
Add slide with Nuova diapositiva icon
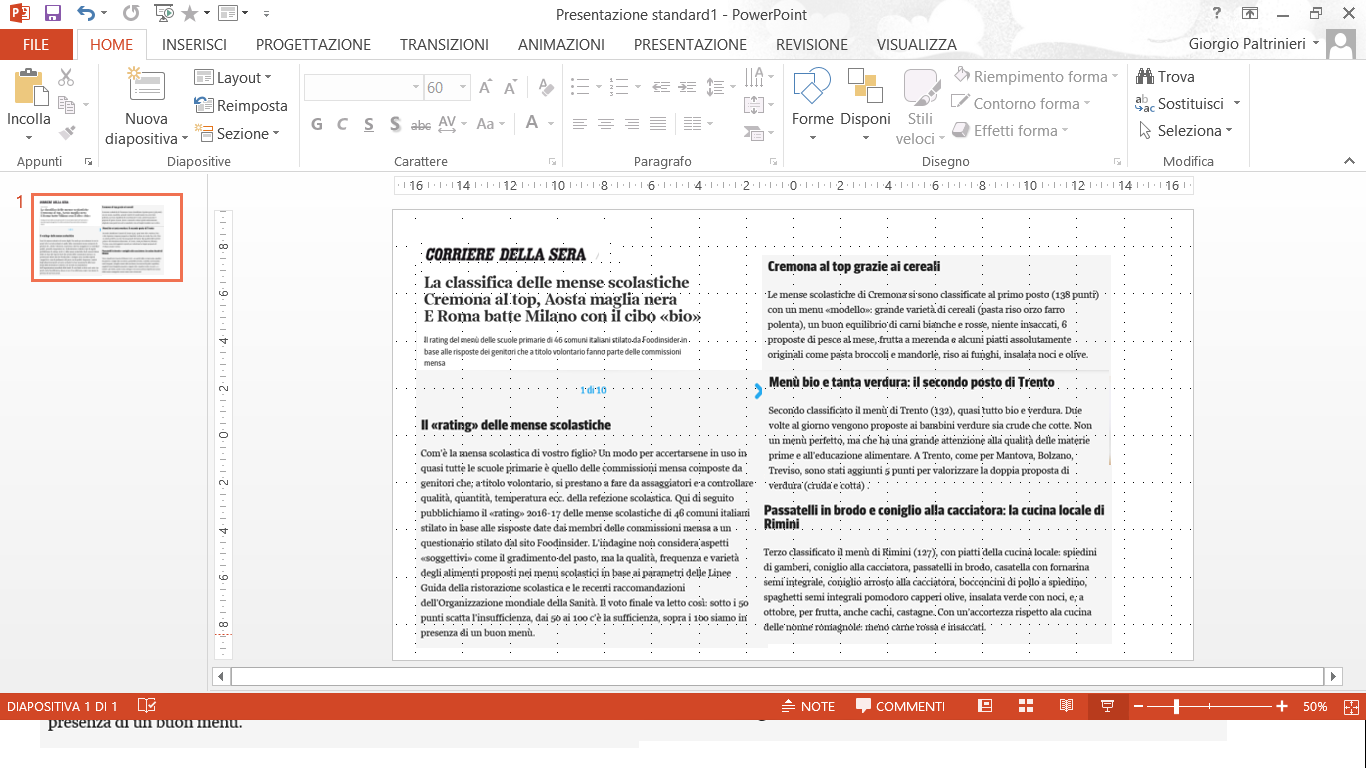(146, 85)
